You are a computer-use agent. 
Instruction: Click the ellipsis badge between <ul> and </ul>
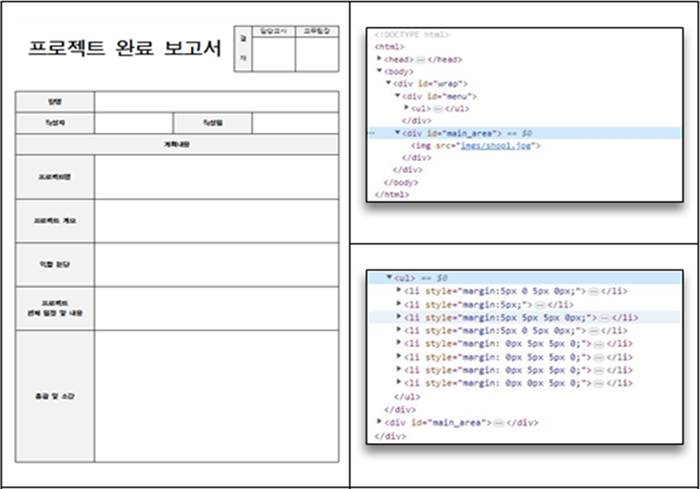pyautogui.click(x=438, y=109)
